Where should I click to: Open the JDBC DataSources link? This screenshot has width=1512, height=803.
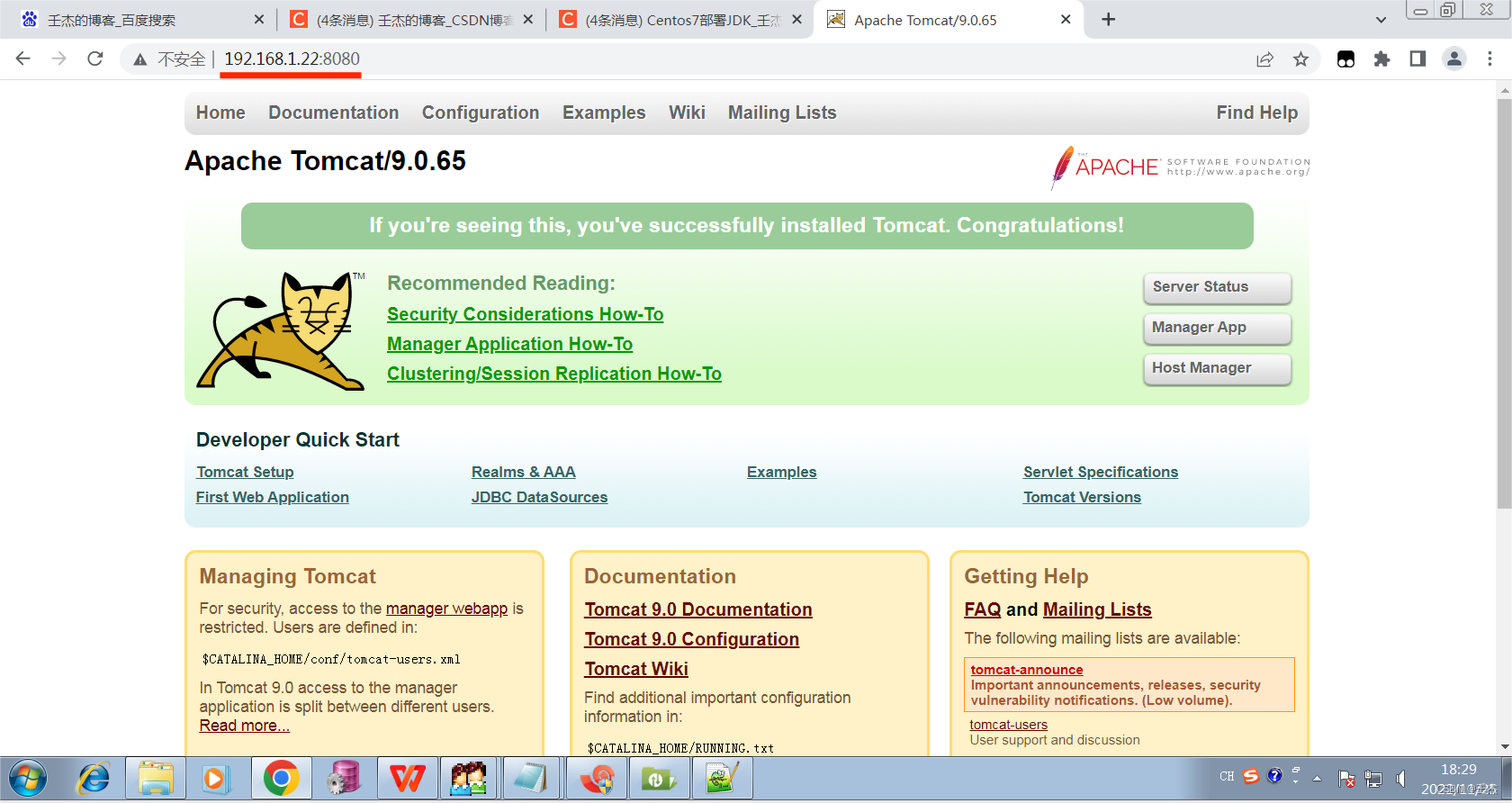coord(539,497)
